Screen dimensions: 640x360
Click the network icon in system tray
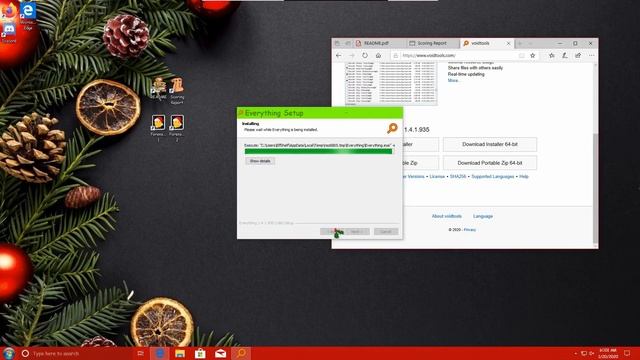[584, 353]
